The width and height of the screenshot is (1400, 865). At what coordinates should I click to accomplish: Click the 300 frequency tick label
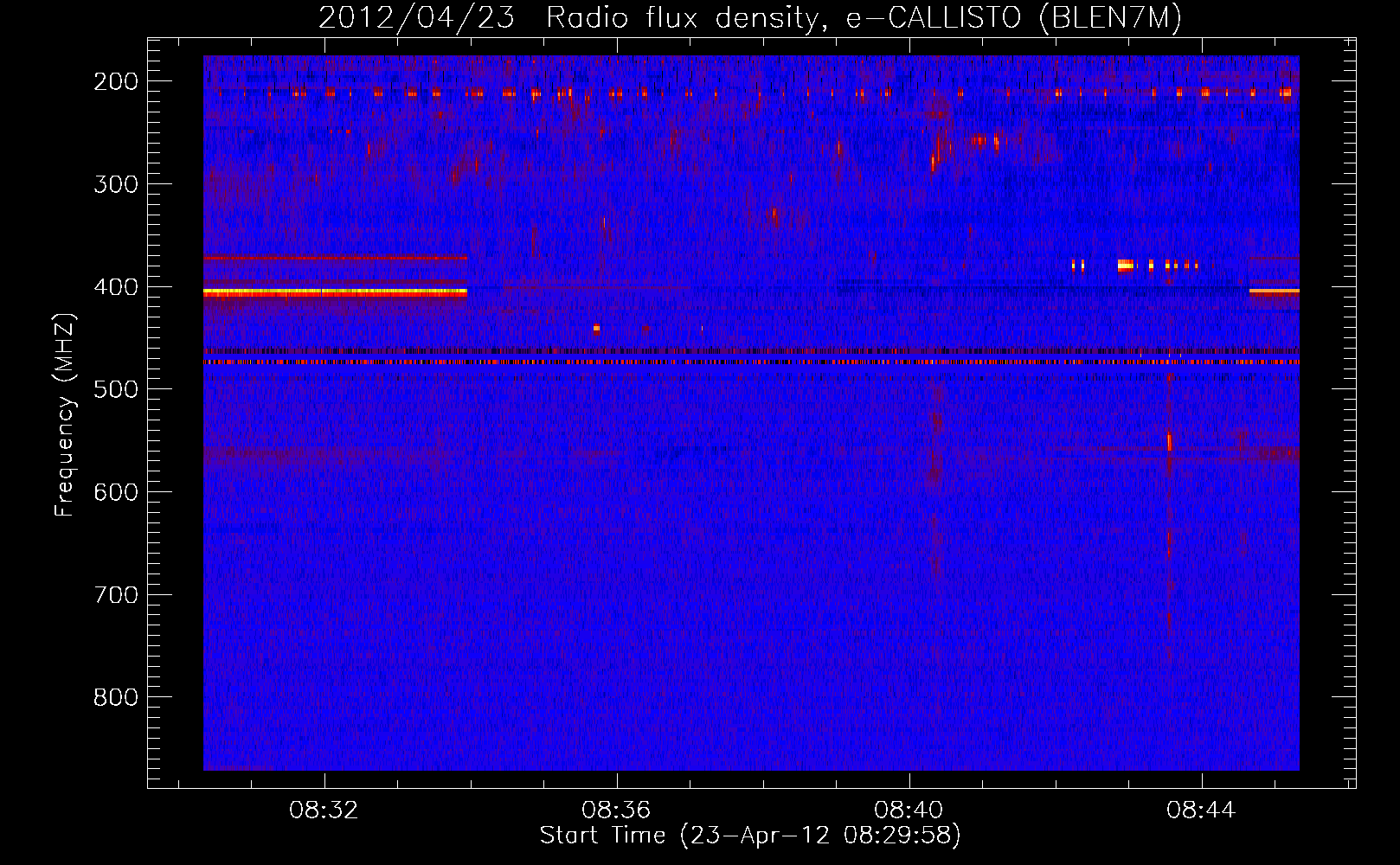click(x=116, y=184)
